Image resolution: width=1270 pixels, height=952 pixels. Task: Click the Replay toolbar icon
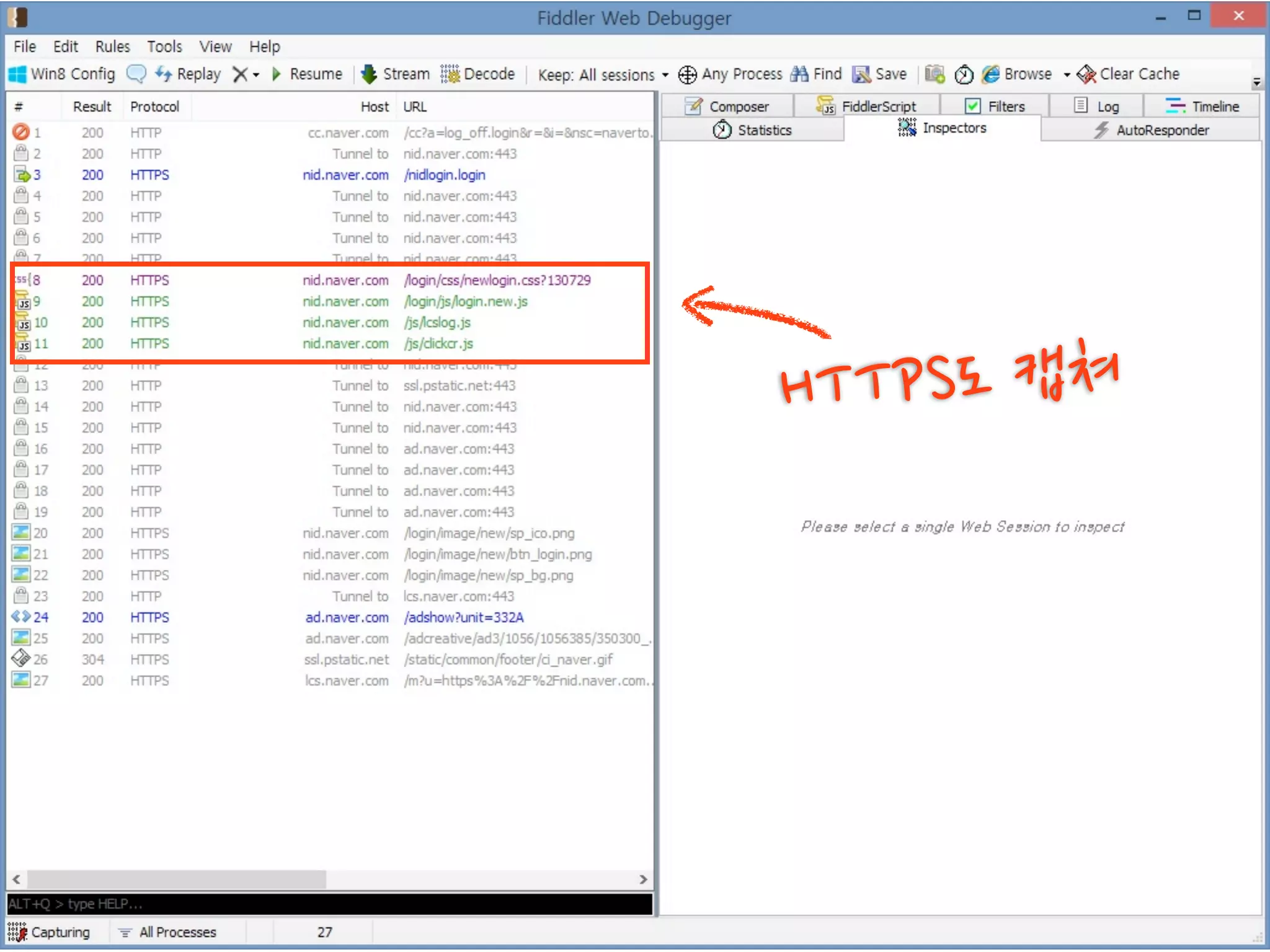(x=164, y=74)
